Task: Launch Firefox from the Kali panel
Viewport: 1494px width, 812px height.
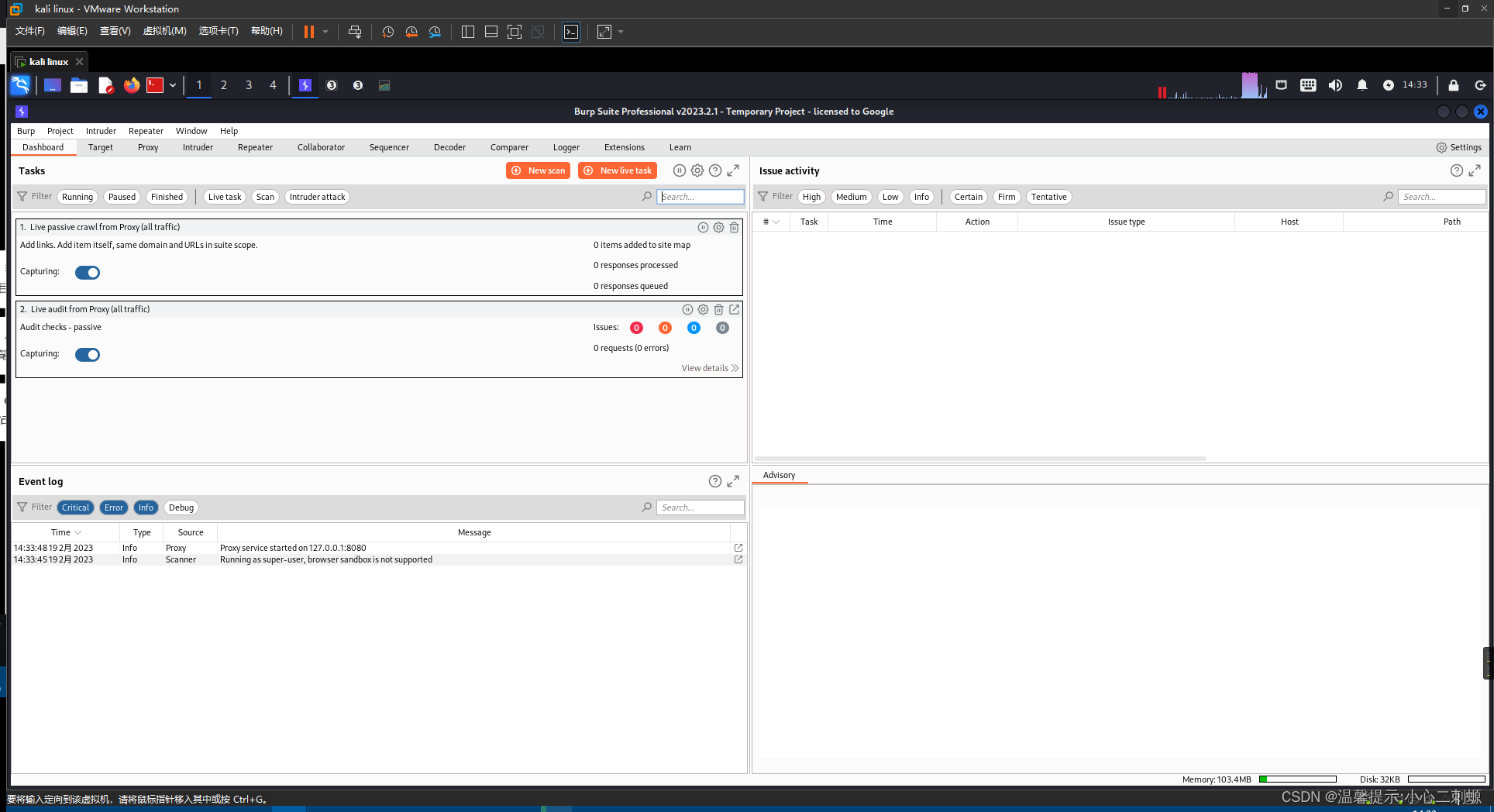Action: click(x=132, y=85)
